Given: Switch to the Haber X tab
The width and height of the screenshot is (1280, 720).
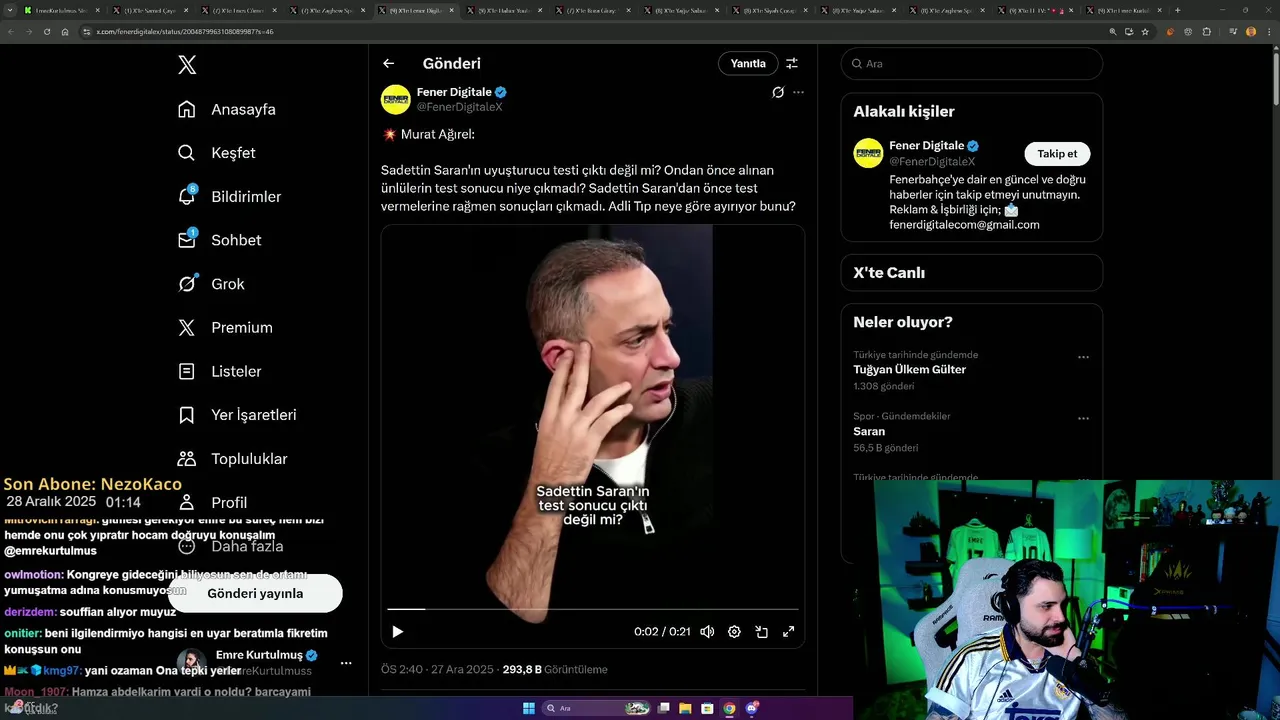Looking at the screenshot, I should (505, 10).
